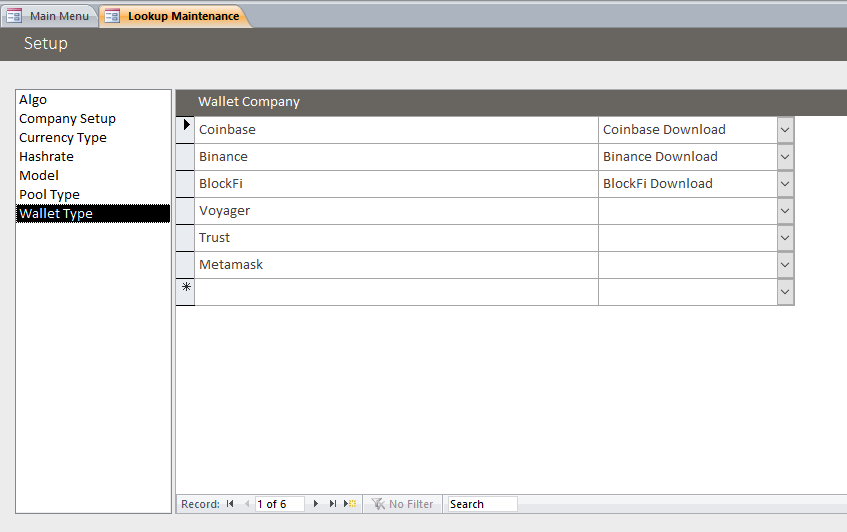The height and width of the screenshot is (532, 847).
Task: Click the empty new record name cell
Action: [x=396, y=292]
